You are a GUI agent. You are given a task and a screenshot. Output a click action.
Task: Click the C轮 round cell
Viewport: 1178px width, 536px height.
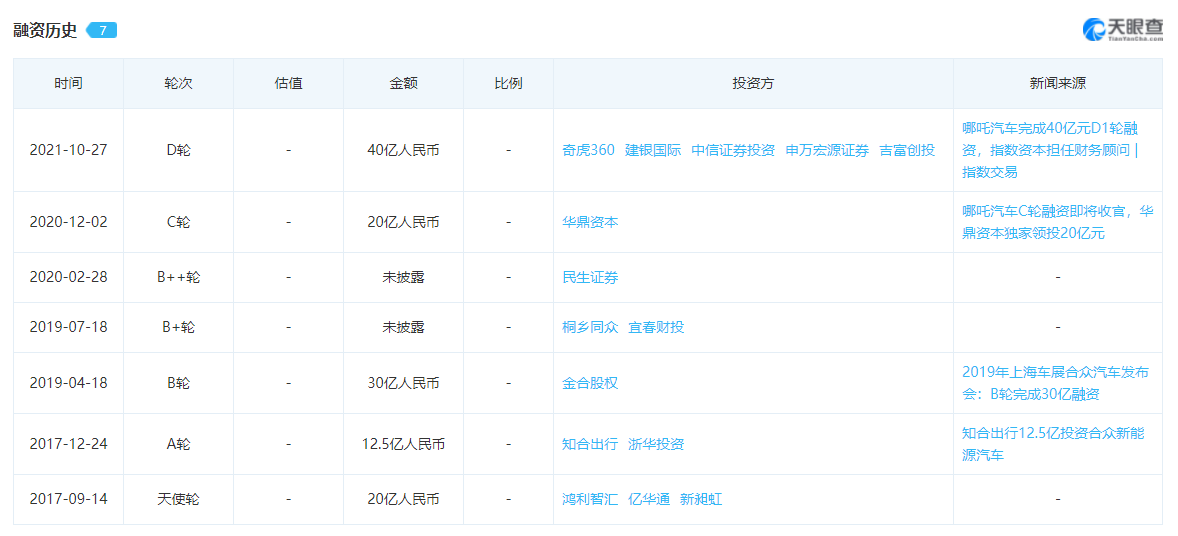click(x=178, y=222)
